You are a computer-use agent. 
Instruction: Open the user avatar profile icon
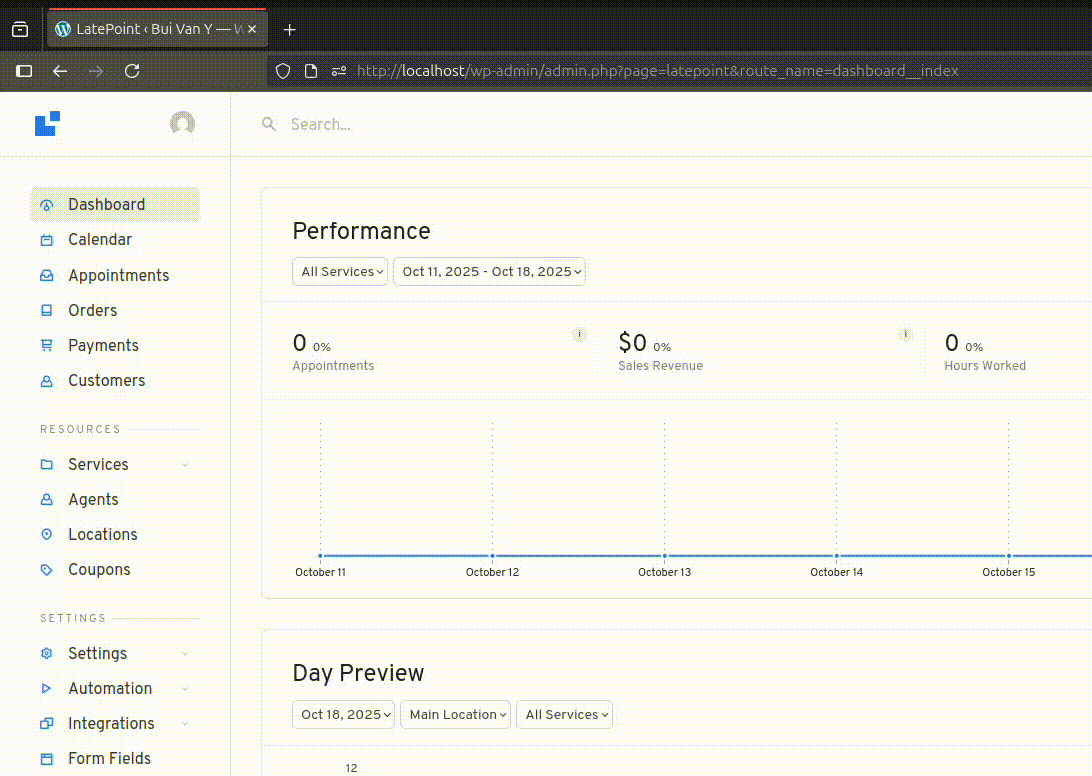[182, 123]
